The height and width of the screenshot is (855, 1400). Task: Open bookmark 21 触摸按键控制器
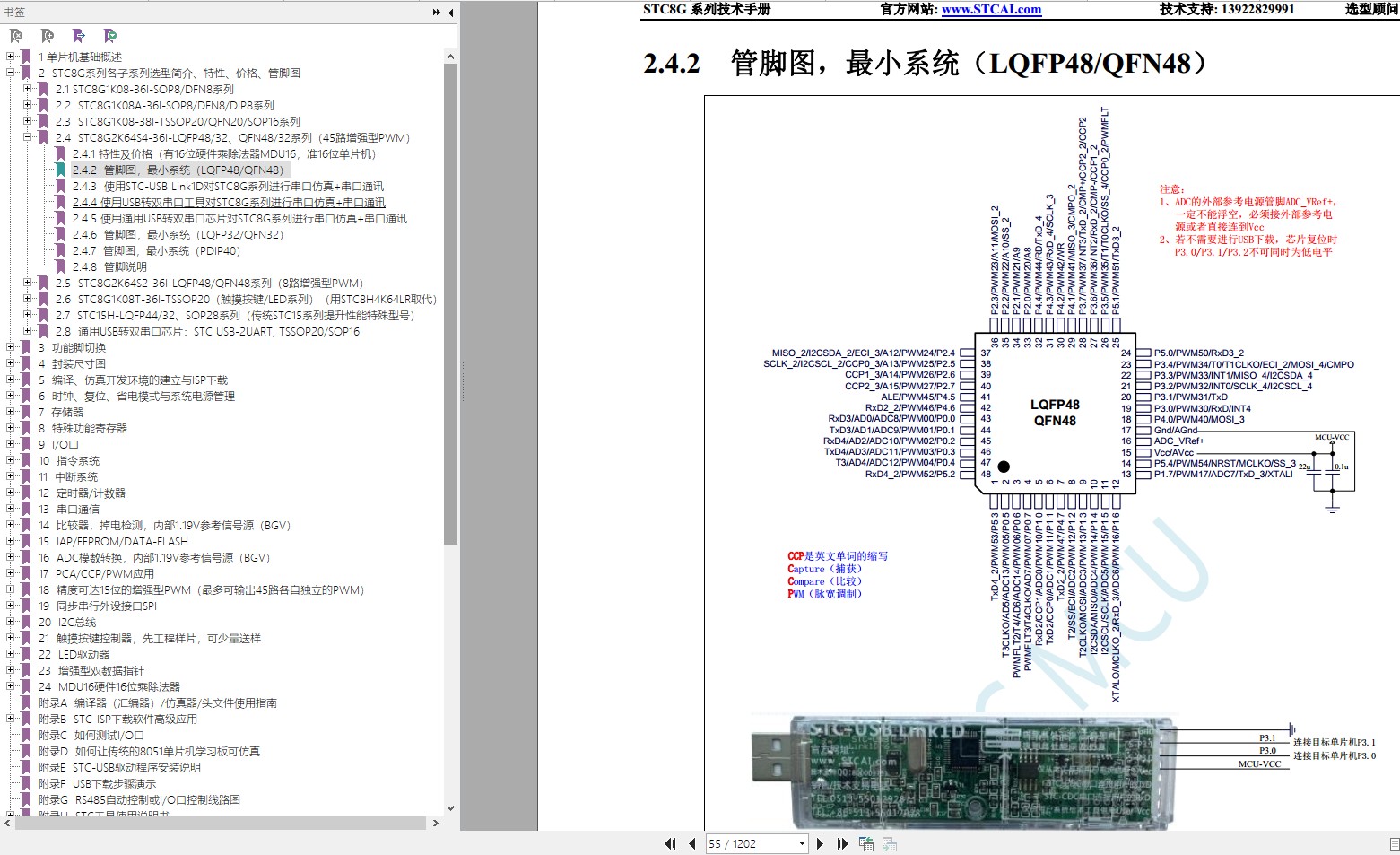click(x=150, y=638)
